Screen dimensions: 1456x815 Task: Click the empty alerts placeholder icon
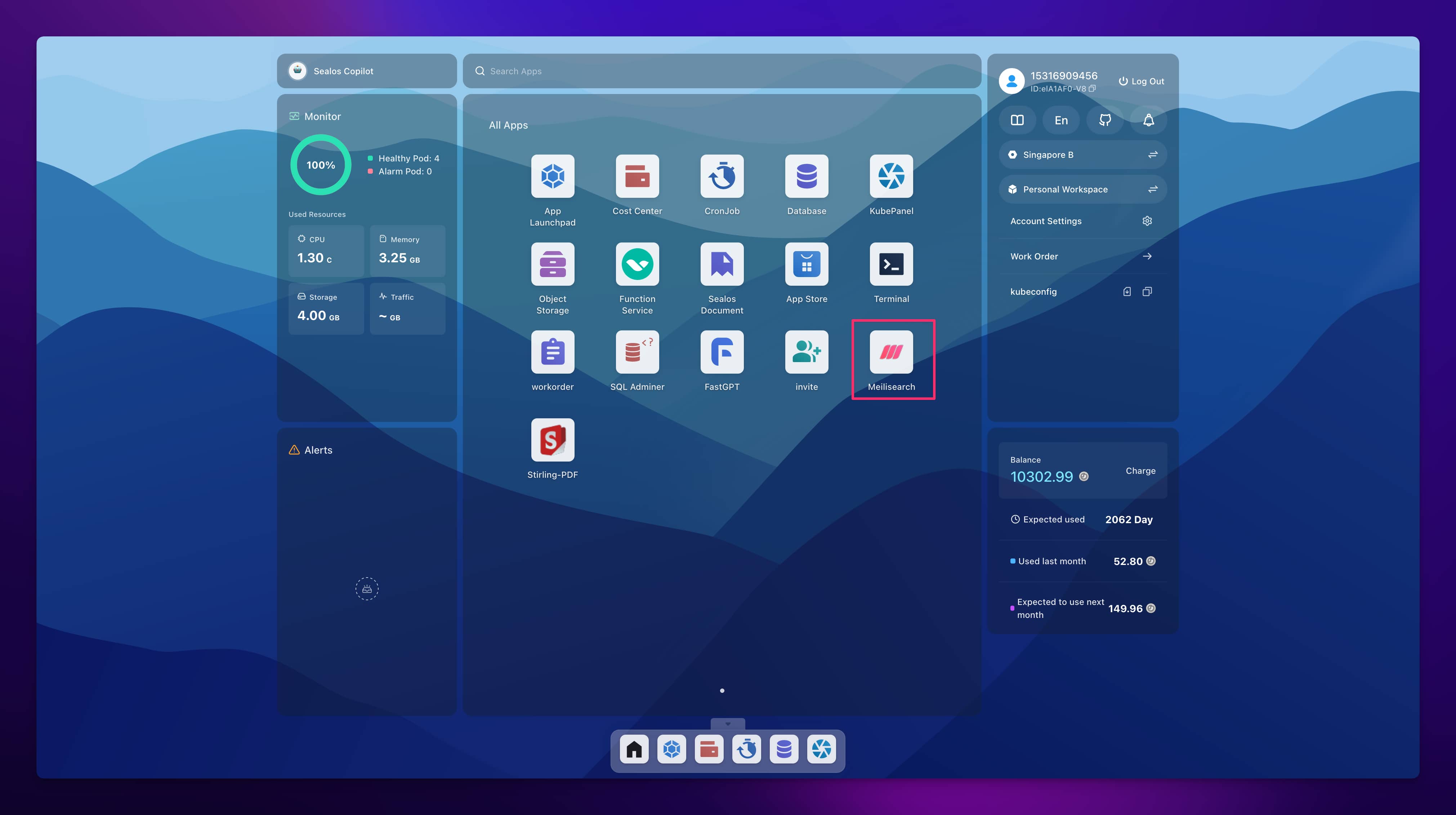367,589
